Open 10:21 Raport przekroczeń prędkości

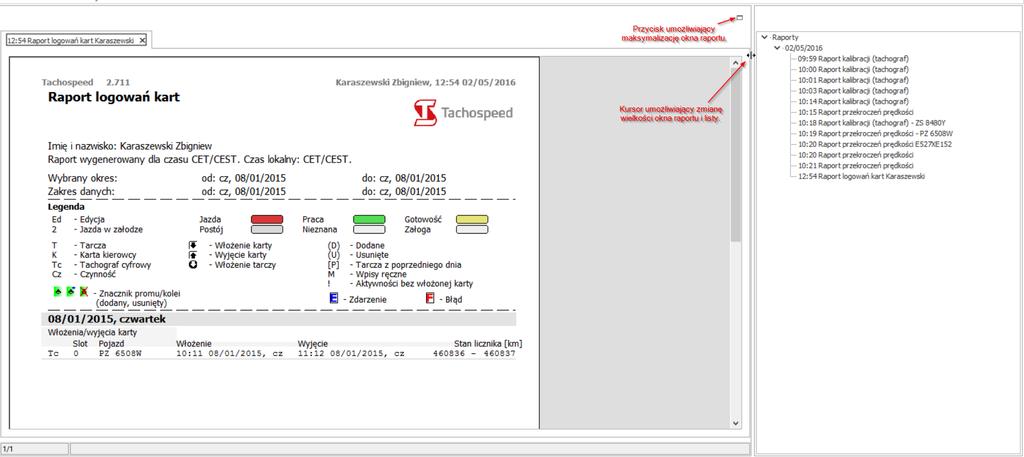(854, 166)
